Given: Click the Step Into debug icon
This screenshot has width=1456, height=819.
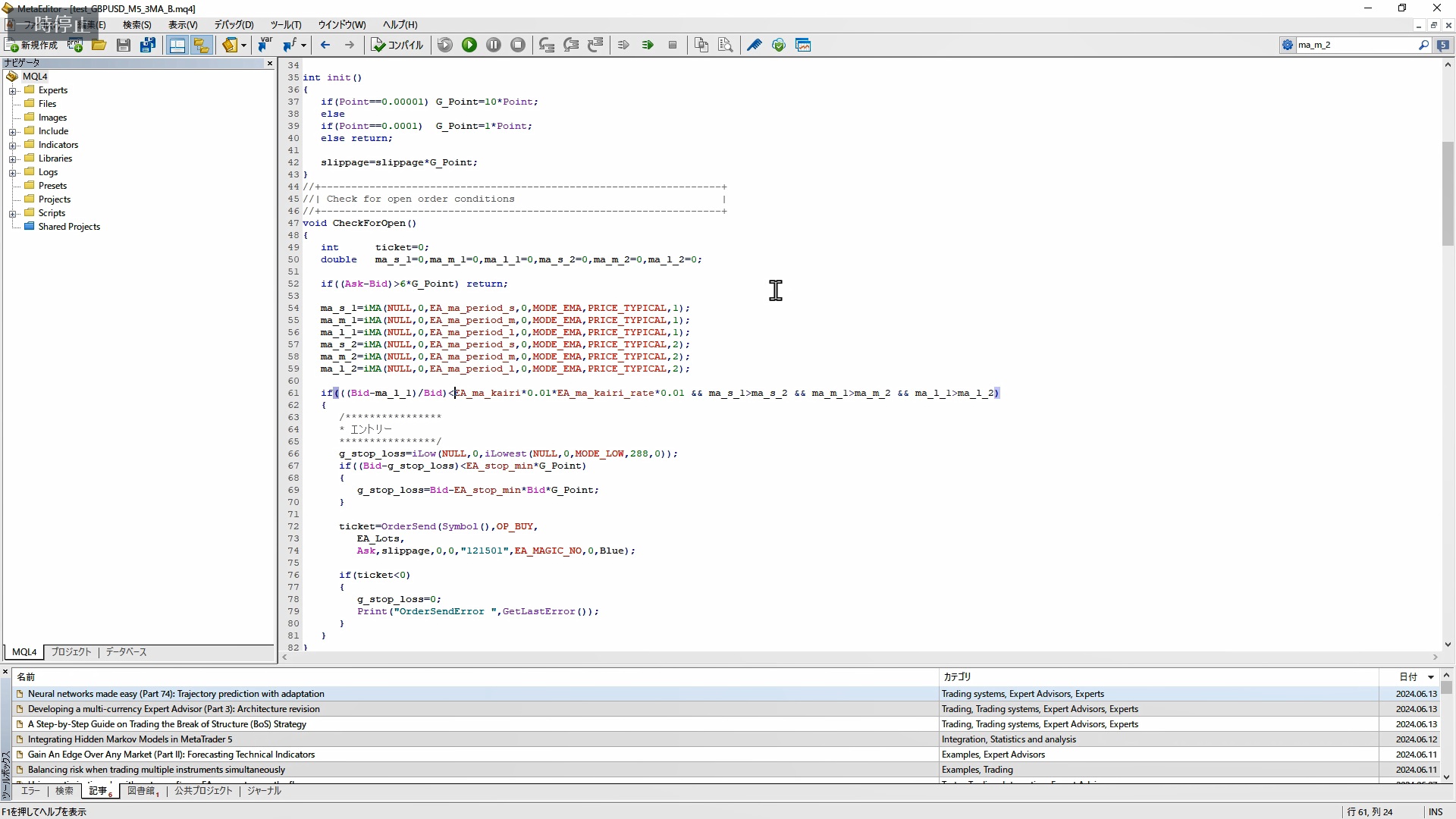Looking at the screenshot, I should point(547,45).
